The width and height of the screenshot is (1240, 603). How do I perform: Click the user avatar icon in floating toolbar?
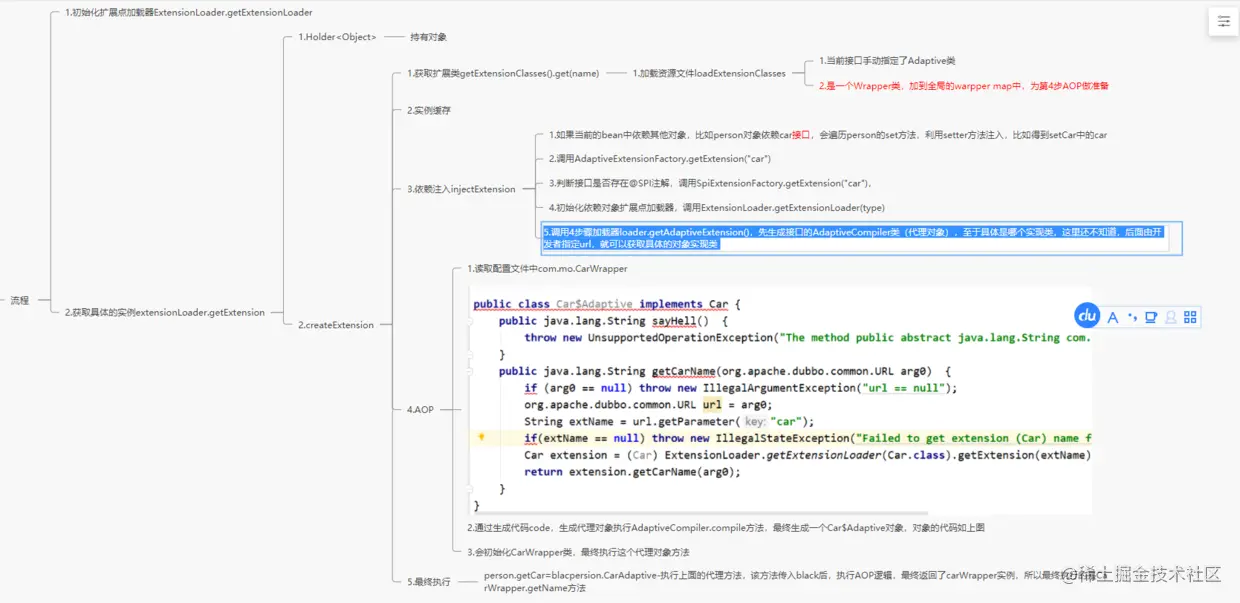(x=1171, y=317)
